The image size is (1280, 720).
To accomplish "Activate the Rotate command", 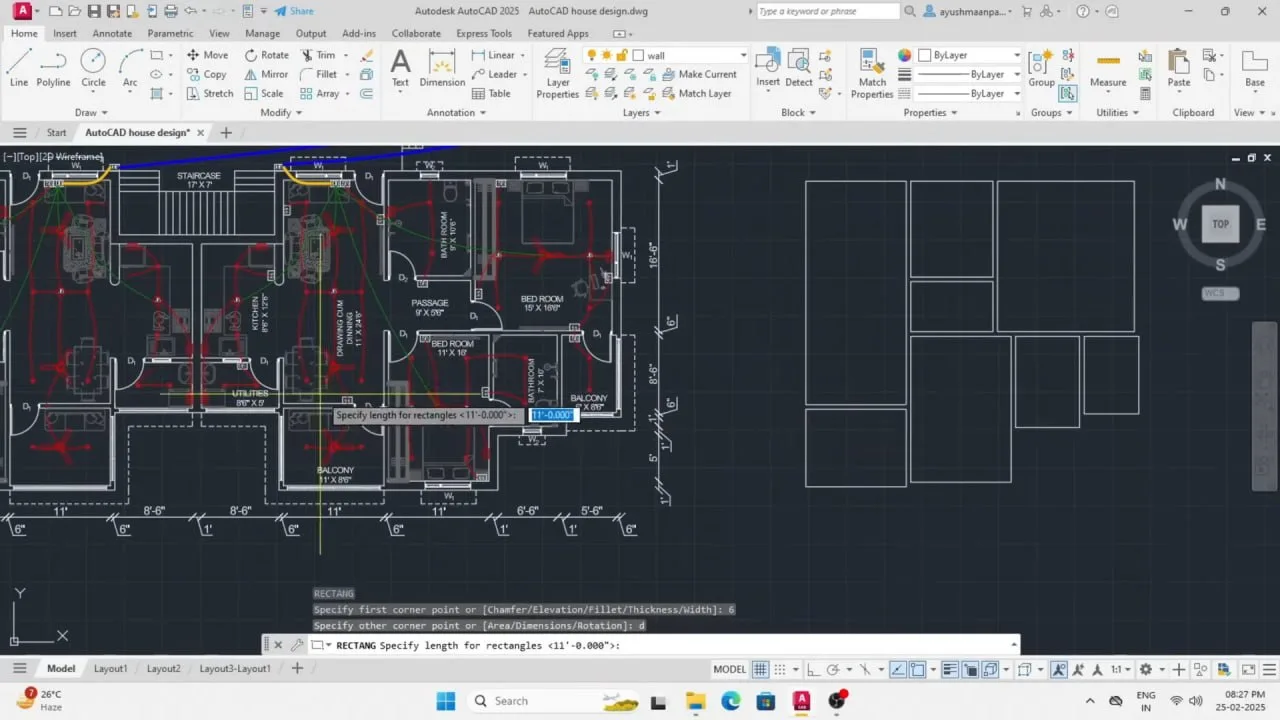I will coord(266,55).
